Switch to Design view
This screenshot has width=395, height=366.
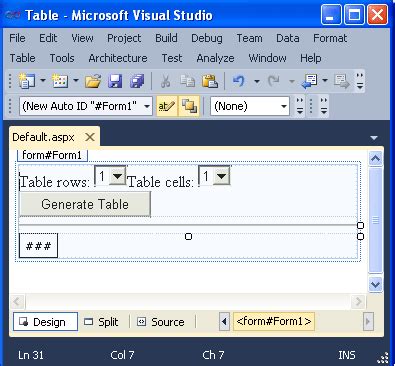pos(45,322)
